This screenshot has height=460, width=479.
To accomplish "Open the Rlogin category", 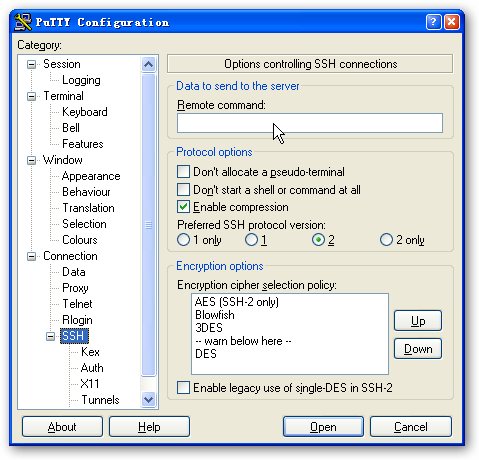I will (x=77, y=320).
